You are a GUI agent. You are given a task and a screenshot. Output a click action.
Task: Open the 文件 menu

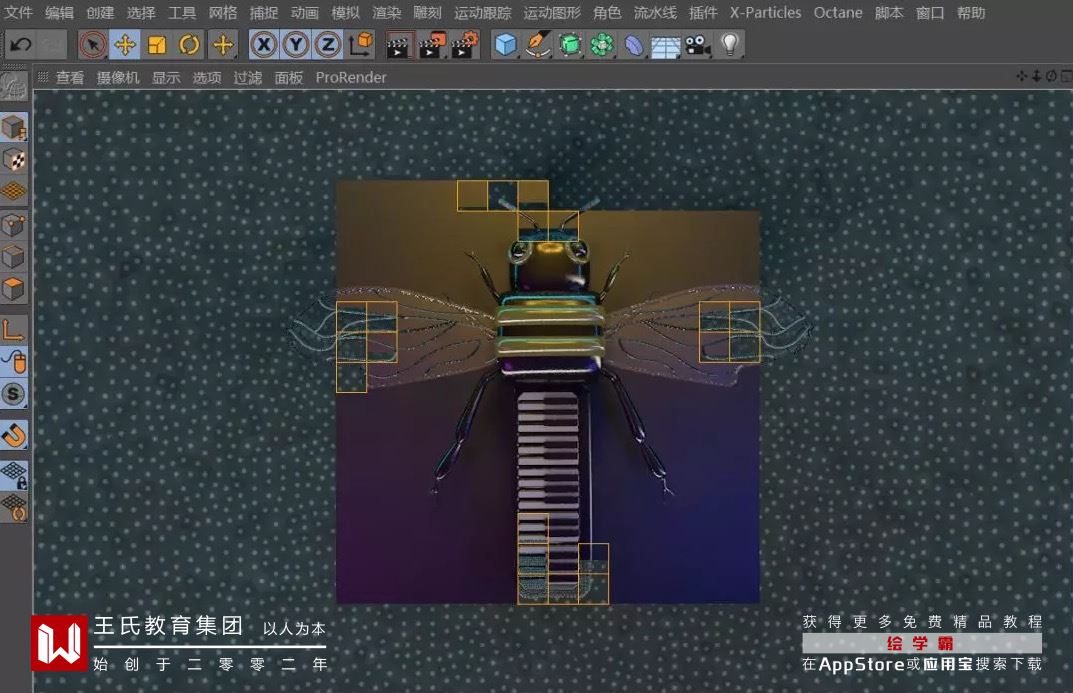coord(18,12)
